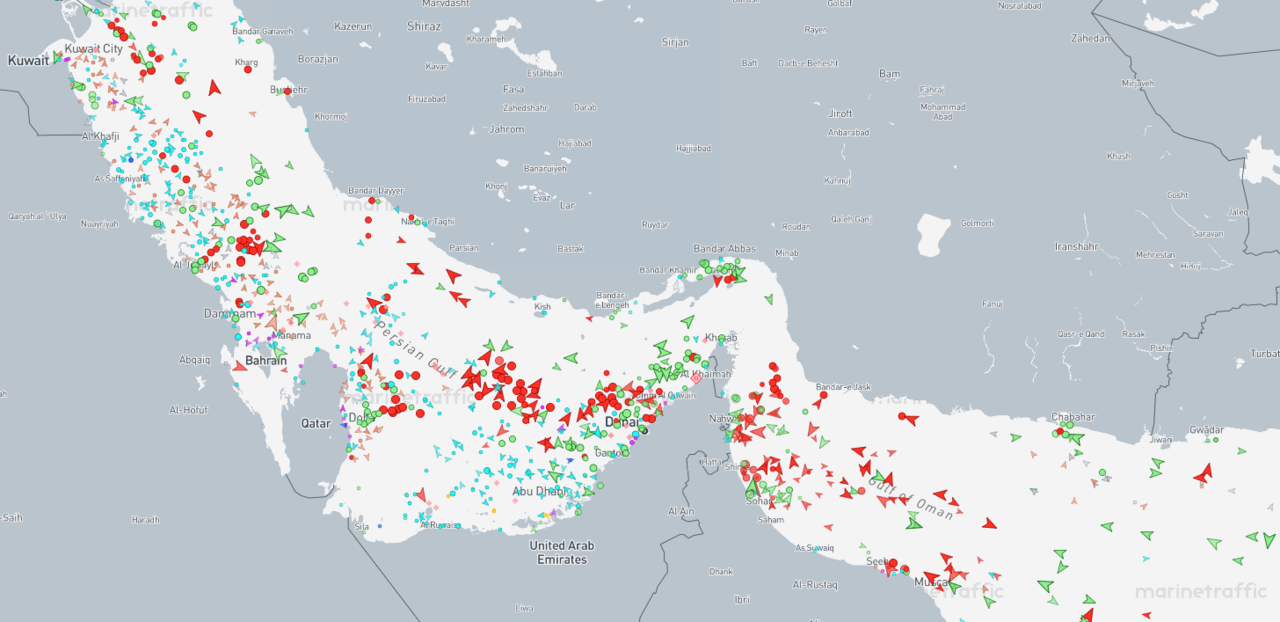Select the Shiraz city label
1280x622 pixels.
tap(424, 26)
